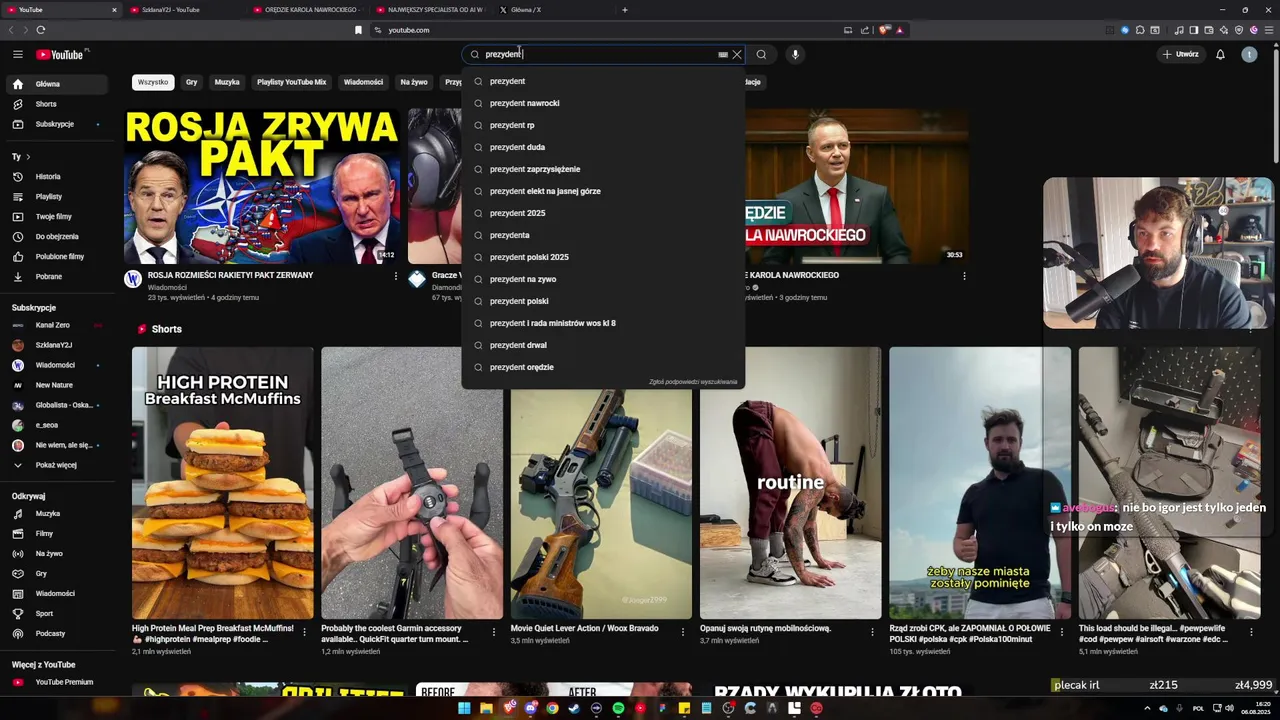Image resolution: width=1280 pixels, height=720 pixels.
Task: Open Chrome from the taskbar
Action: pos(552,708)
